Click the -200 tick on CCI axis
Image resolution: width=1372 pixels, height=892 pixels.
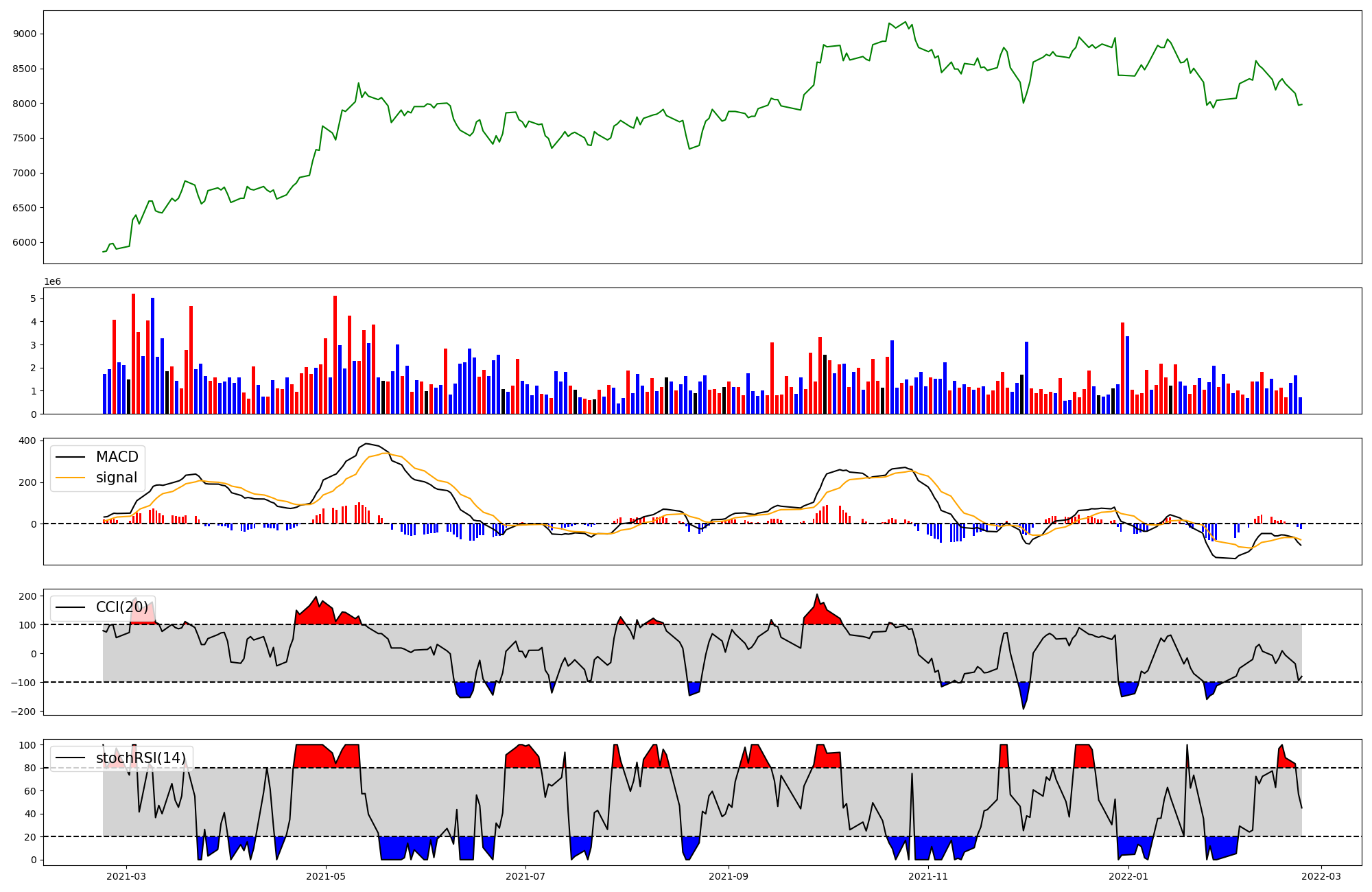pyautogui.click(x=23, y=712)
